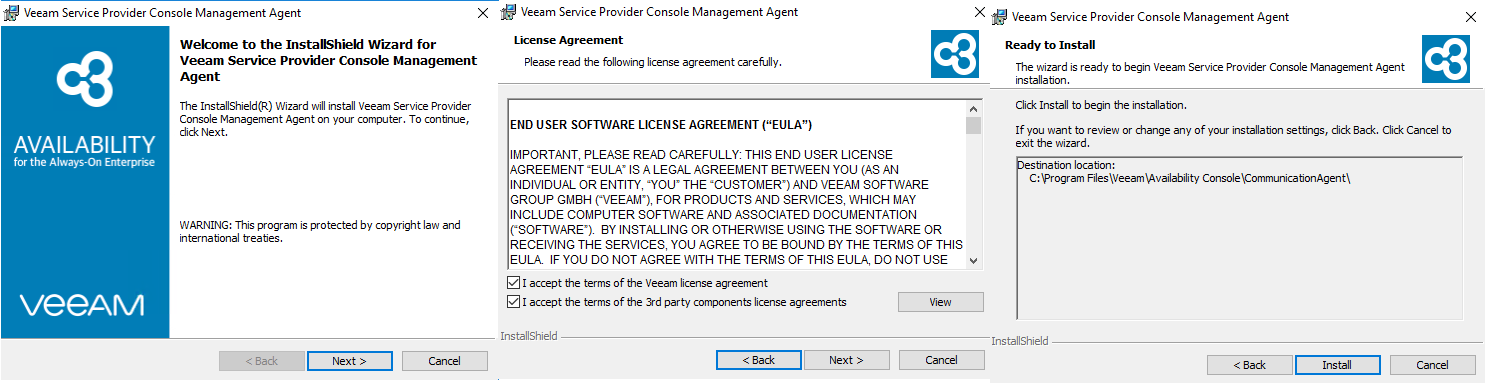Start installation with the Install button
Viewport: 1488px width, 383px height.
click(1337, 365)
